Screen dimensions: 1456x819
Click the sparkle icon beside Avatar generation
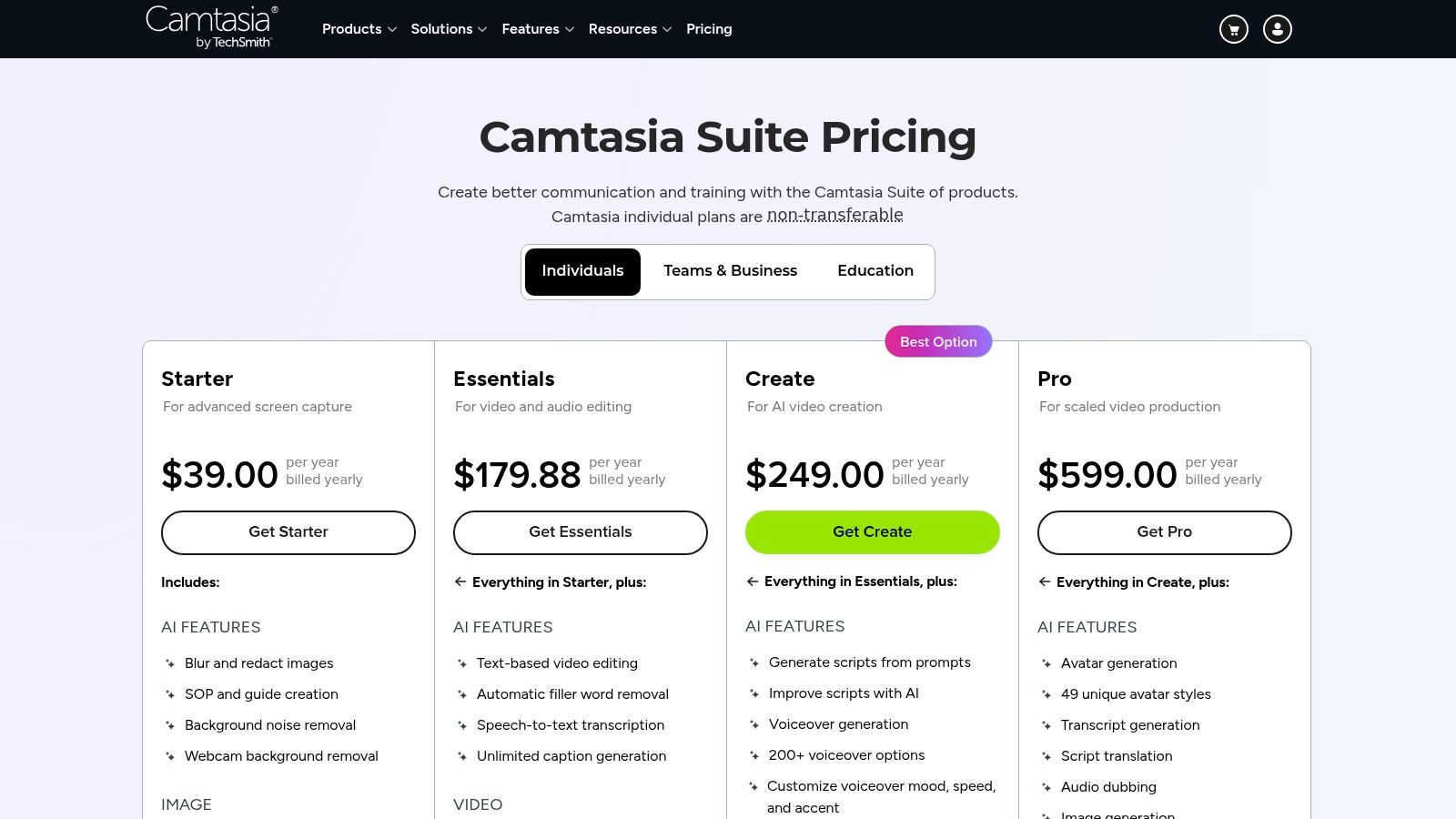tap(1046, 663)
